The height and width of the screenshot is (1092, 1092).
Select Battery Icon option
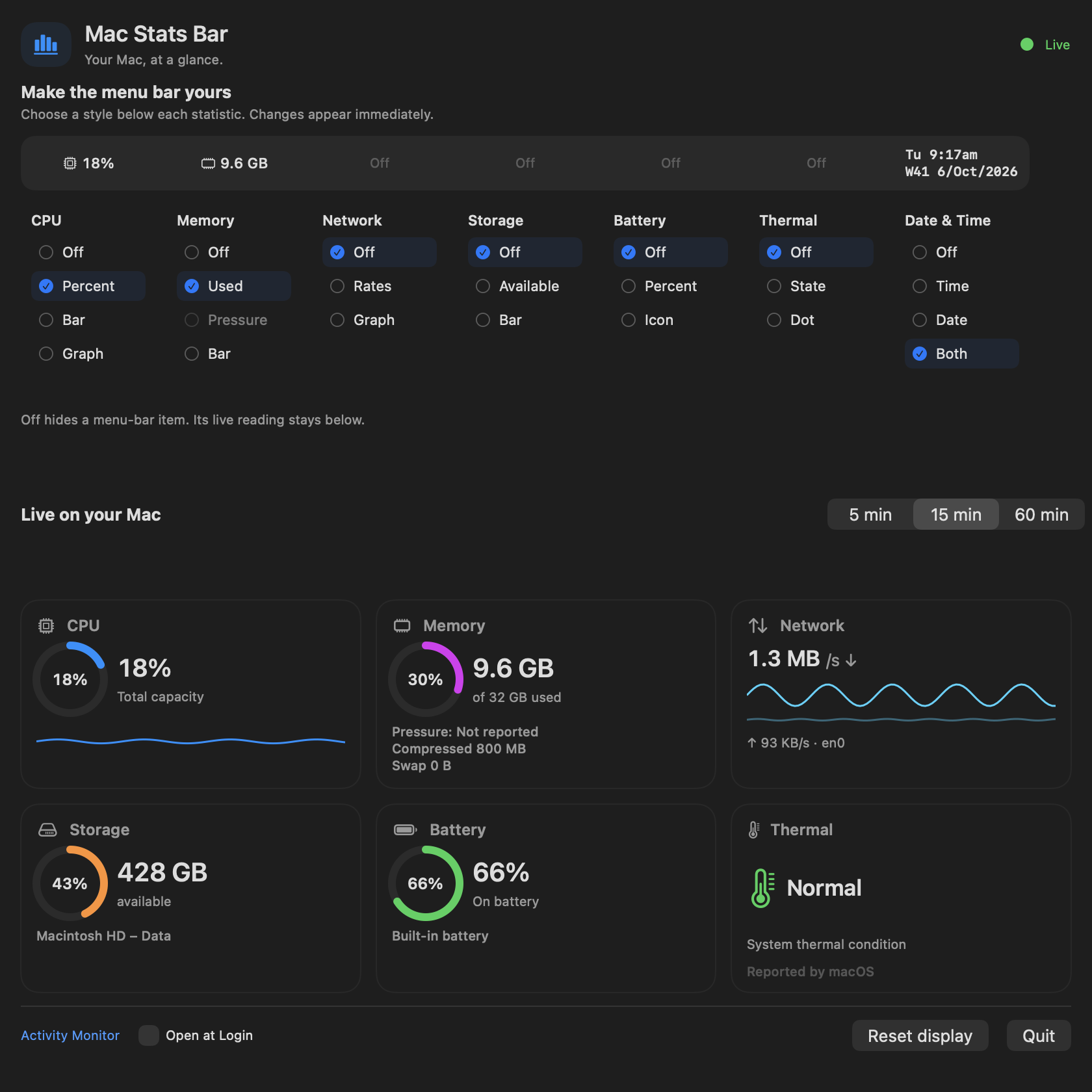671,320
